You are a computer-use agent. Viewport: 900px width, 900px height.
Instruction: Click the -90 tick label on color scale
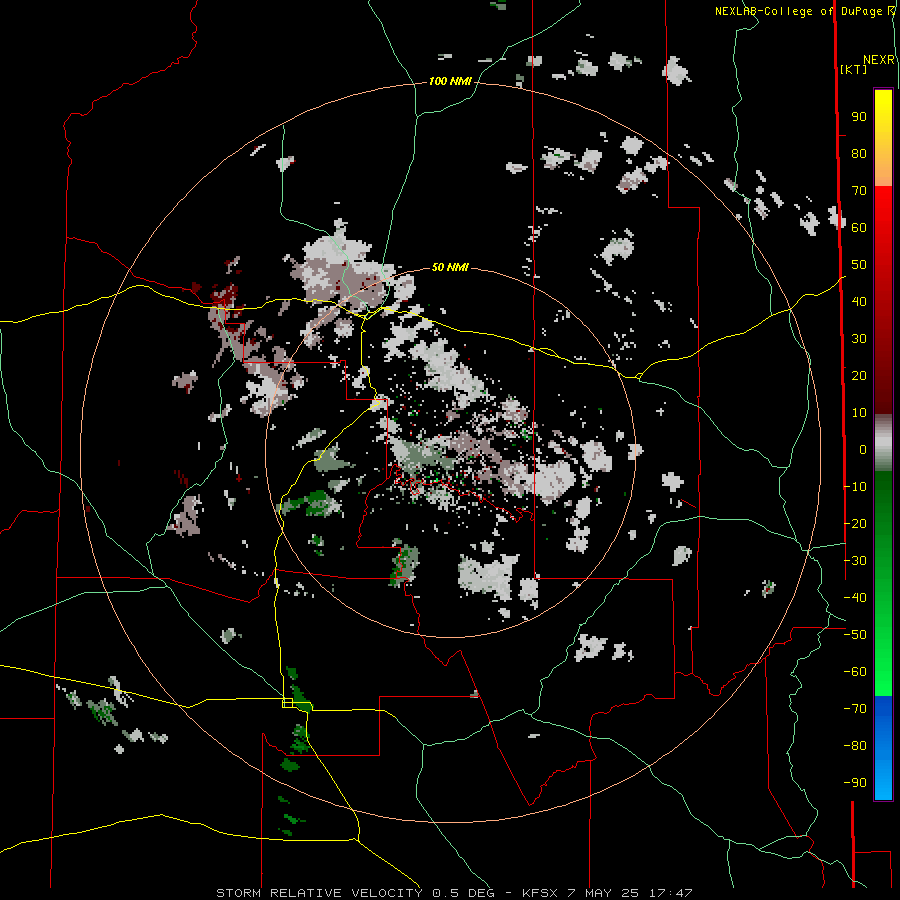855,783
